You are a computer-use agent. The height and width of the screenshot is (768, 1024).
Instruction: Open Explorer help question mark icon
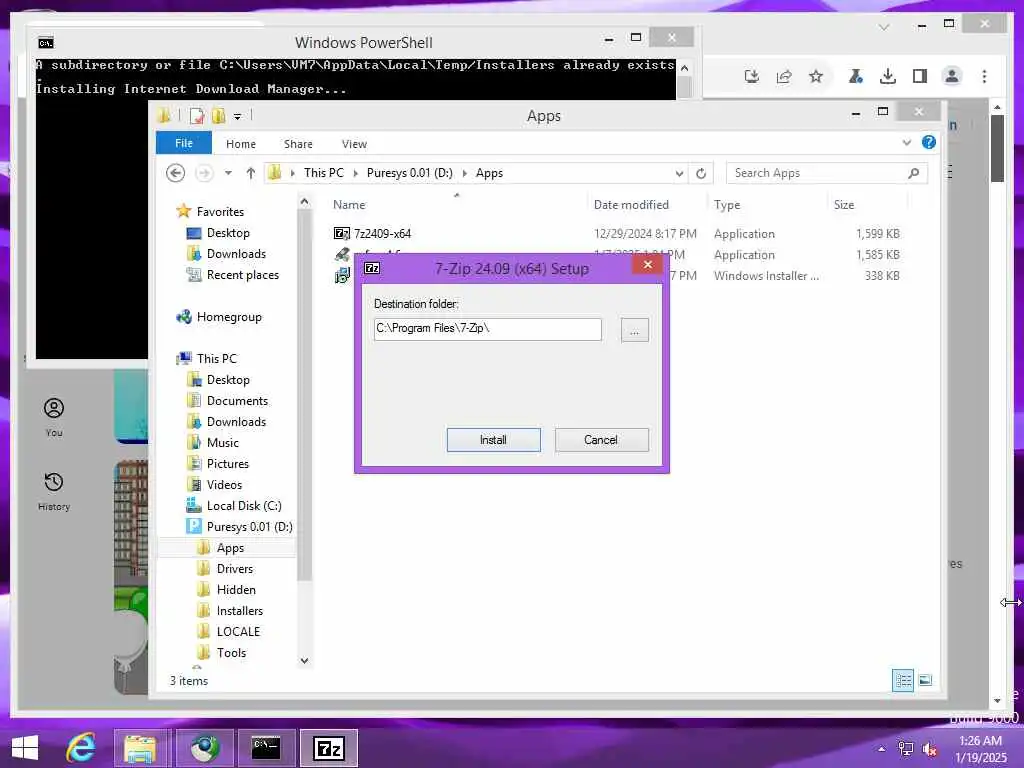tap(929, 142)
